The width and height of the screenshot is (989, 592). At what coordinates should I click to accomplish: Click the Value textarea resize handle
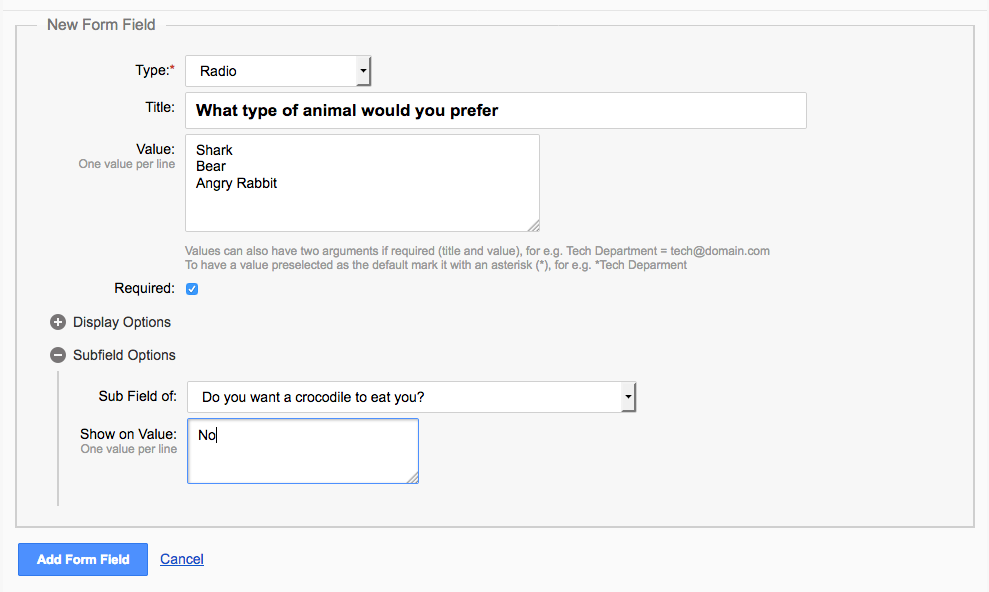click(x=534, y=226)
